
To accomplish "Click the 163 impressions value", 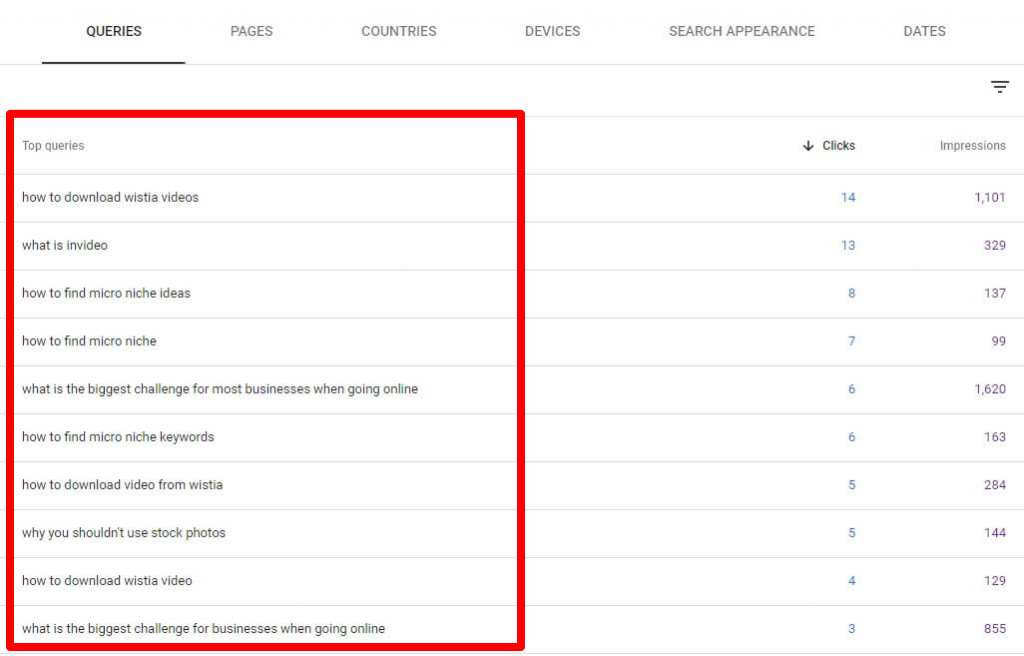I will pyautogui.click(x=995, y=436).
